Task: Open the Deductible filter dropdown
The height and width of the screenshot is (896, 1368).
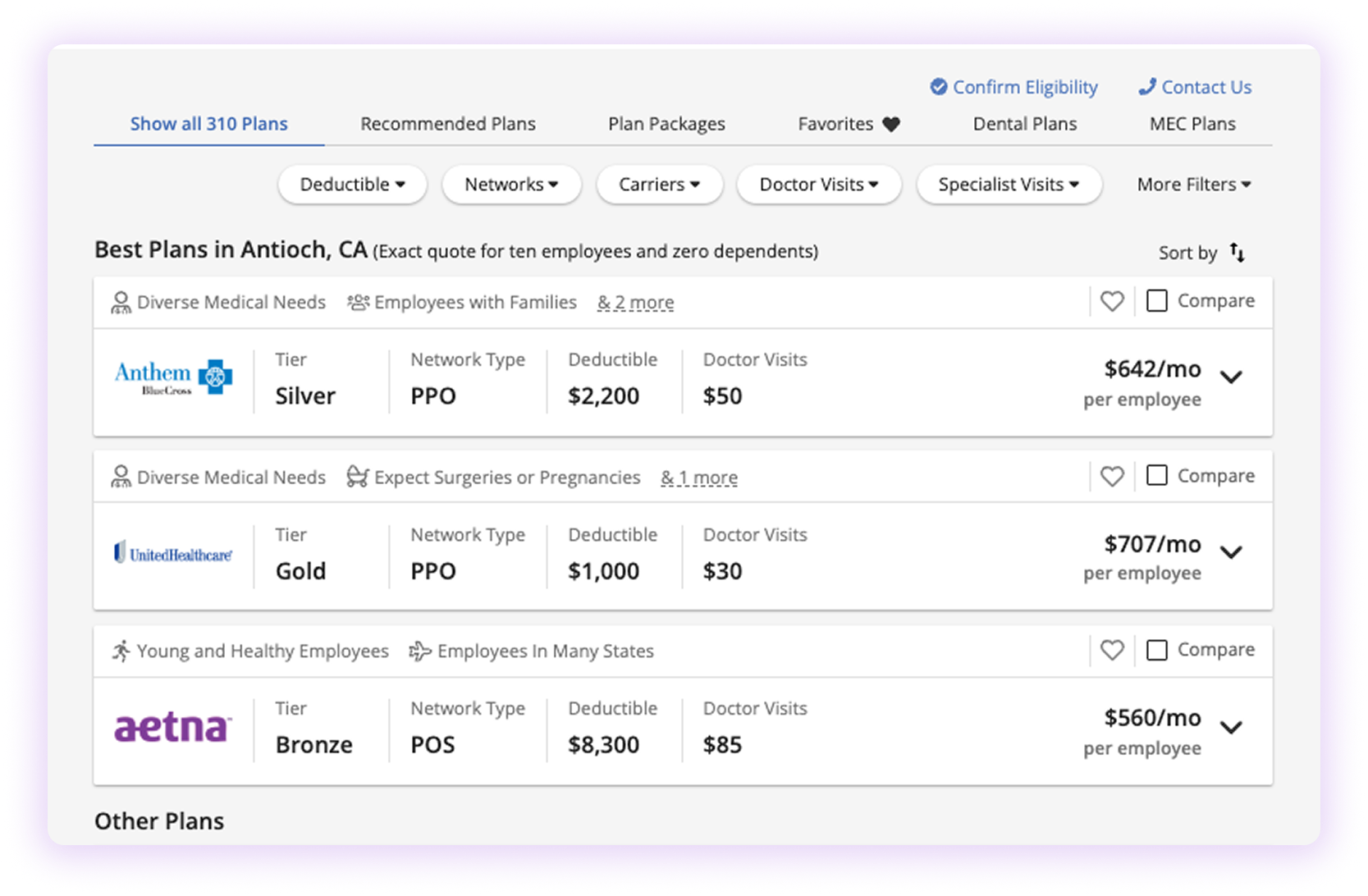Action: (352, 185)
